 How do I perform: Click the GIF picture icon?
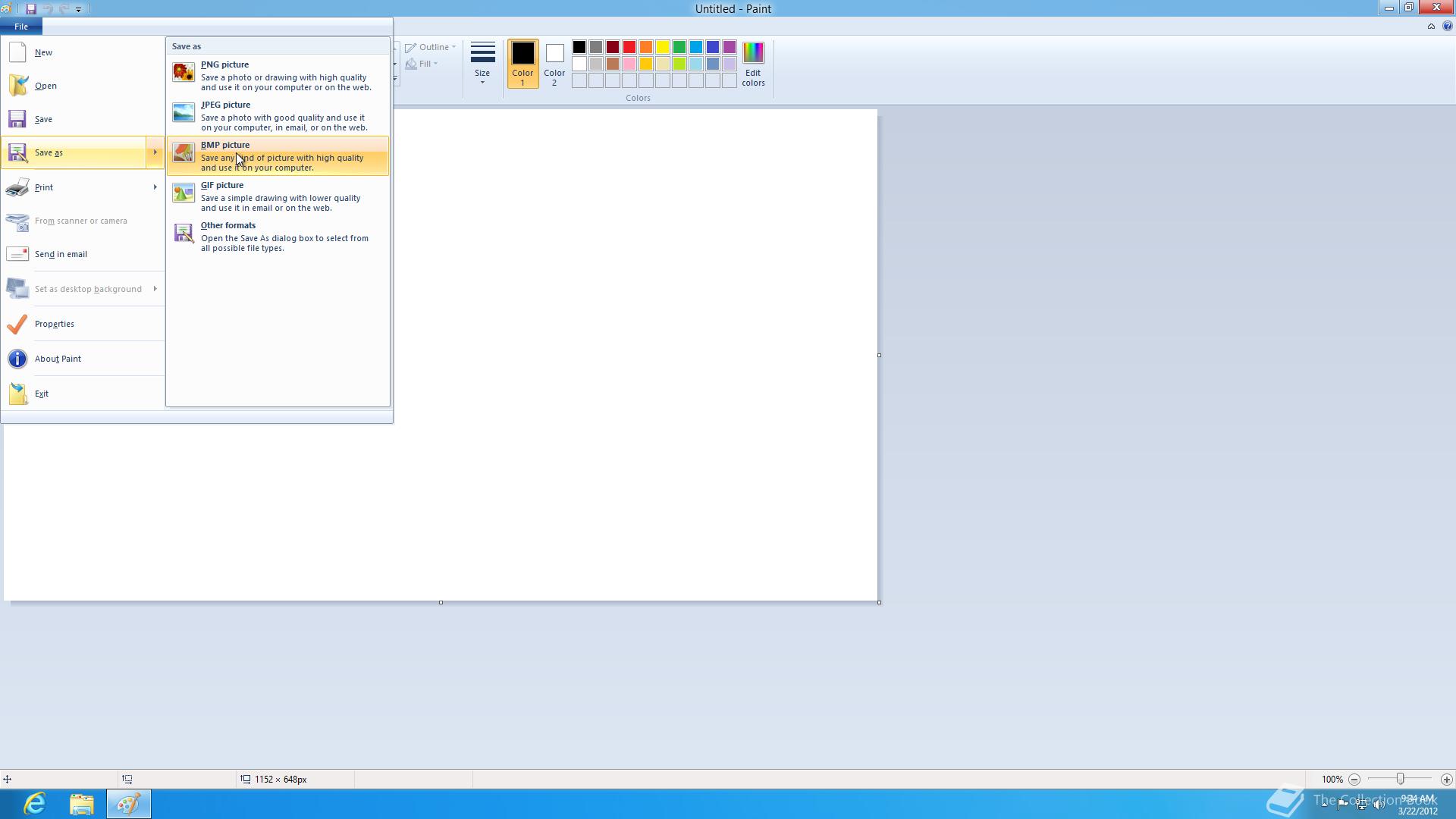coord(183,193)
